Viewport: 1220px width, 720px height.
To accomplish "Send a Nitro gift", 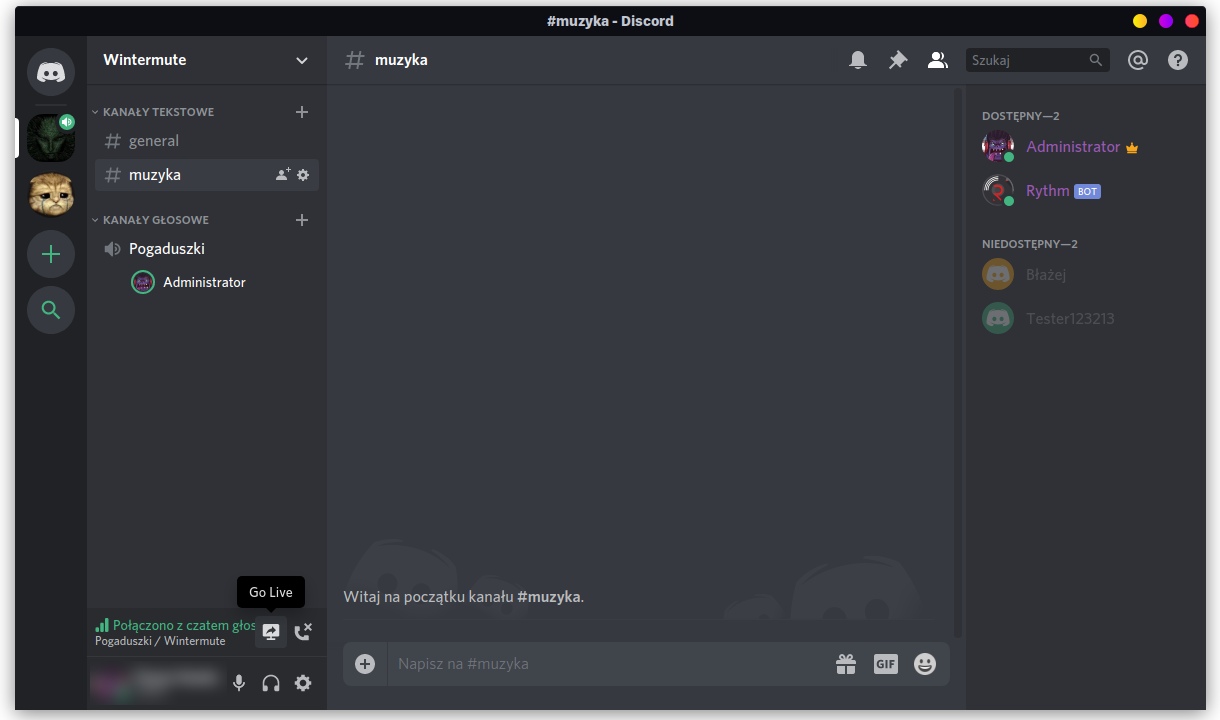I will pos(846,664).
